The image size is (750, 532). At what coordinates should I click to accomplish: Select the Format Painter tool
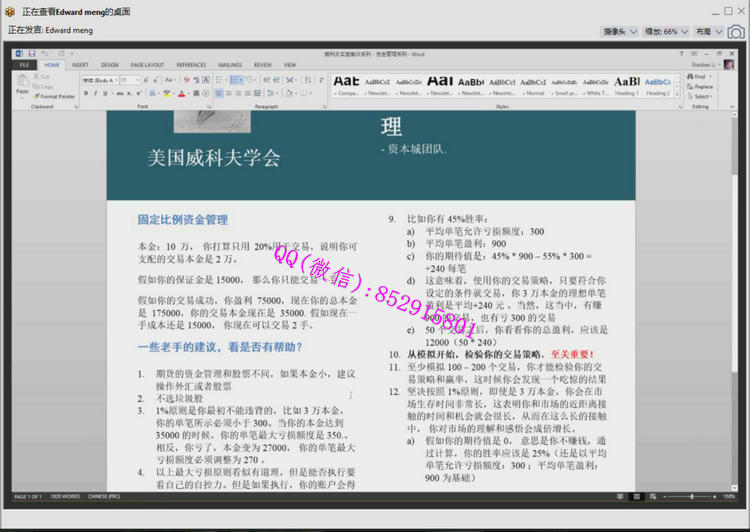[56, 96]
